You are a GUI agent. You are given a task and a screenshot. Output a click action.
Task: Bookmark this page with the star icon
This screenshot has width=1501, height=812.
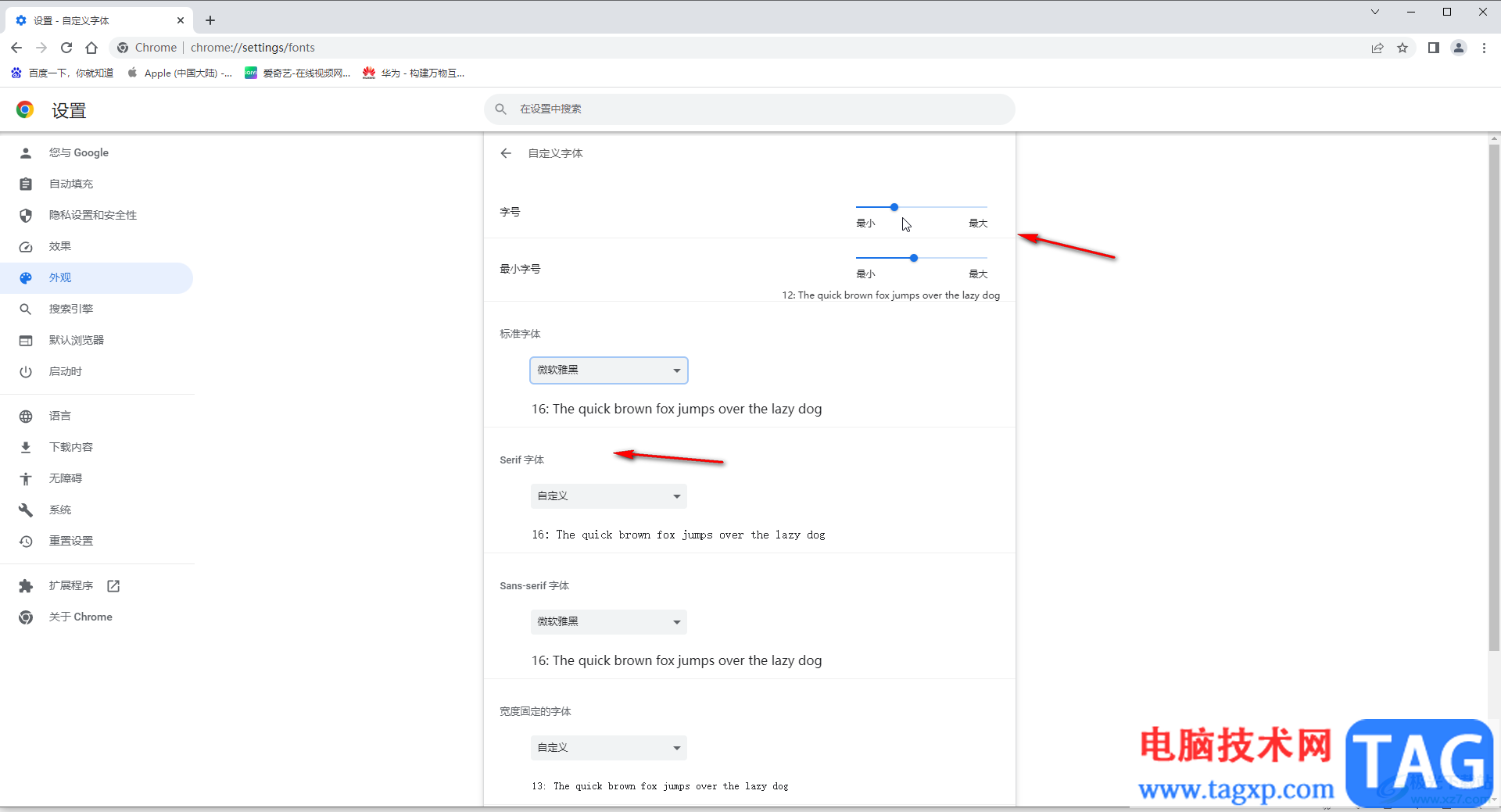(x=1402, y=48)
